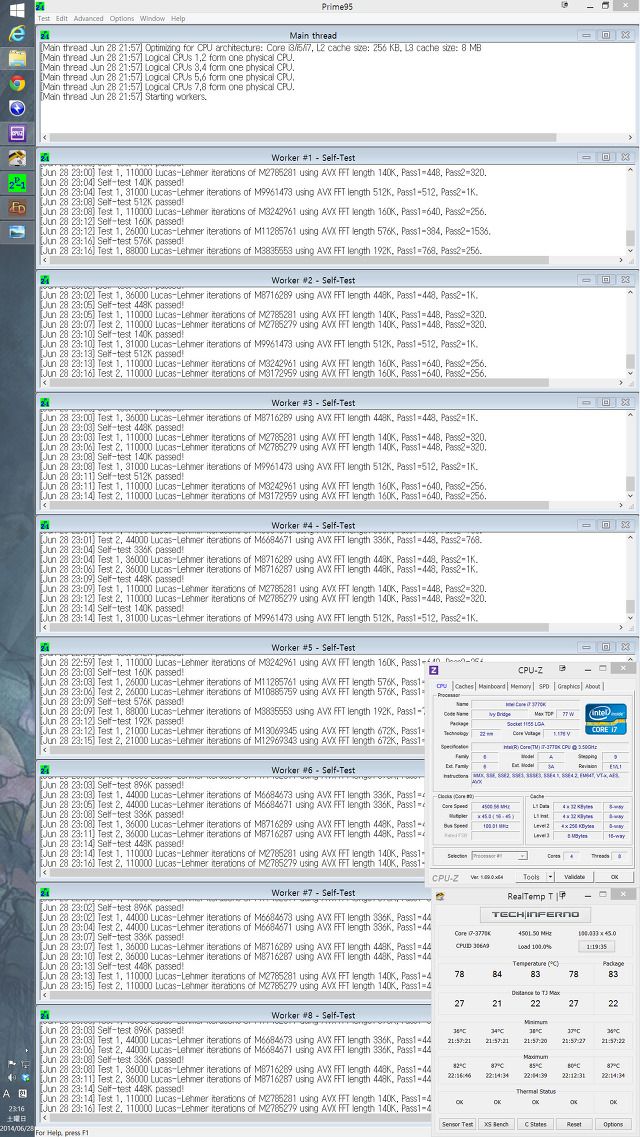640x1137 pixels.
Task: Open the Windows Start button
Action: (x=17, y=10)
